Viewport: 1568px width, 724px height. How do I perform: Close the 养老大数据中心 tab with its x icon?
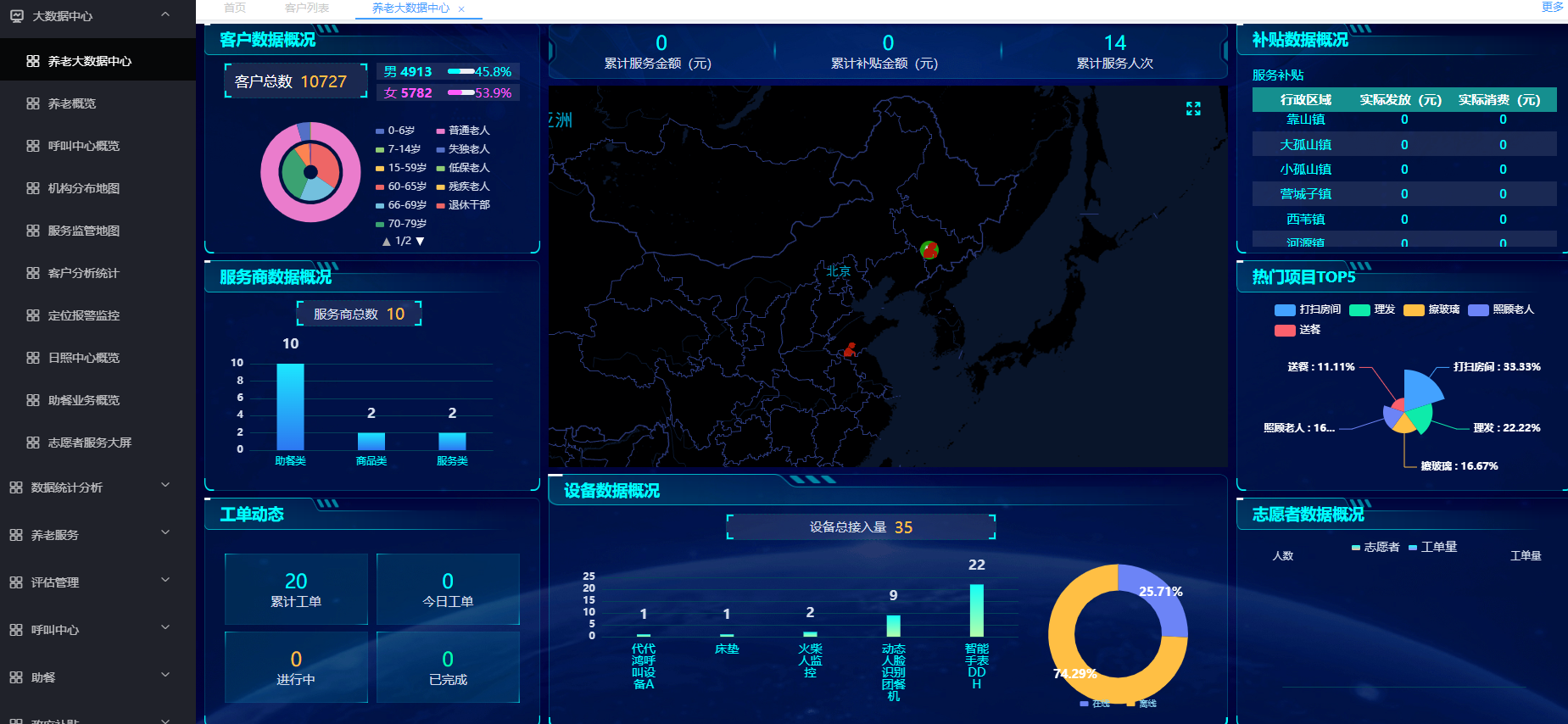click(x=461, y=9)
